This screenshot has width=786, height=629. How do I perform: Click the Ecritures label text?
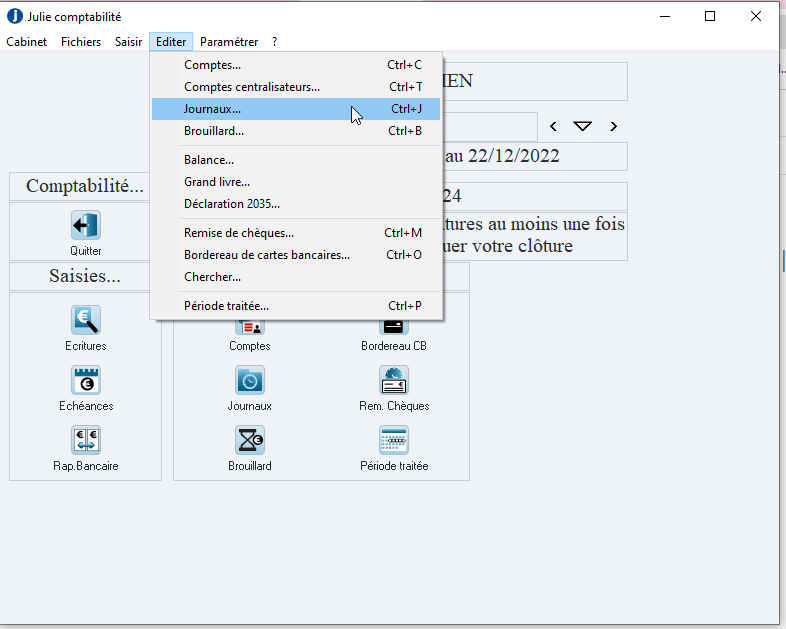[86, 346]
